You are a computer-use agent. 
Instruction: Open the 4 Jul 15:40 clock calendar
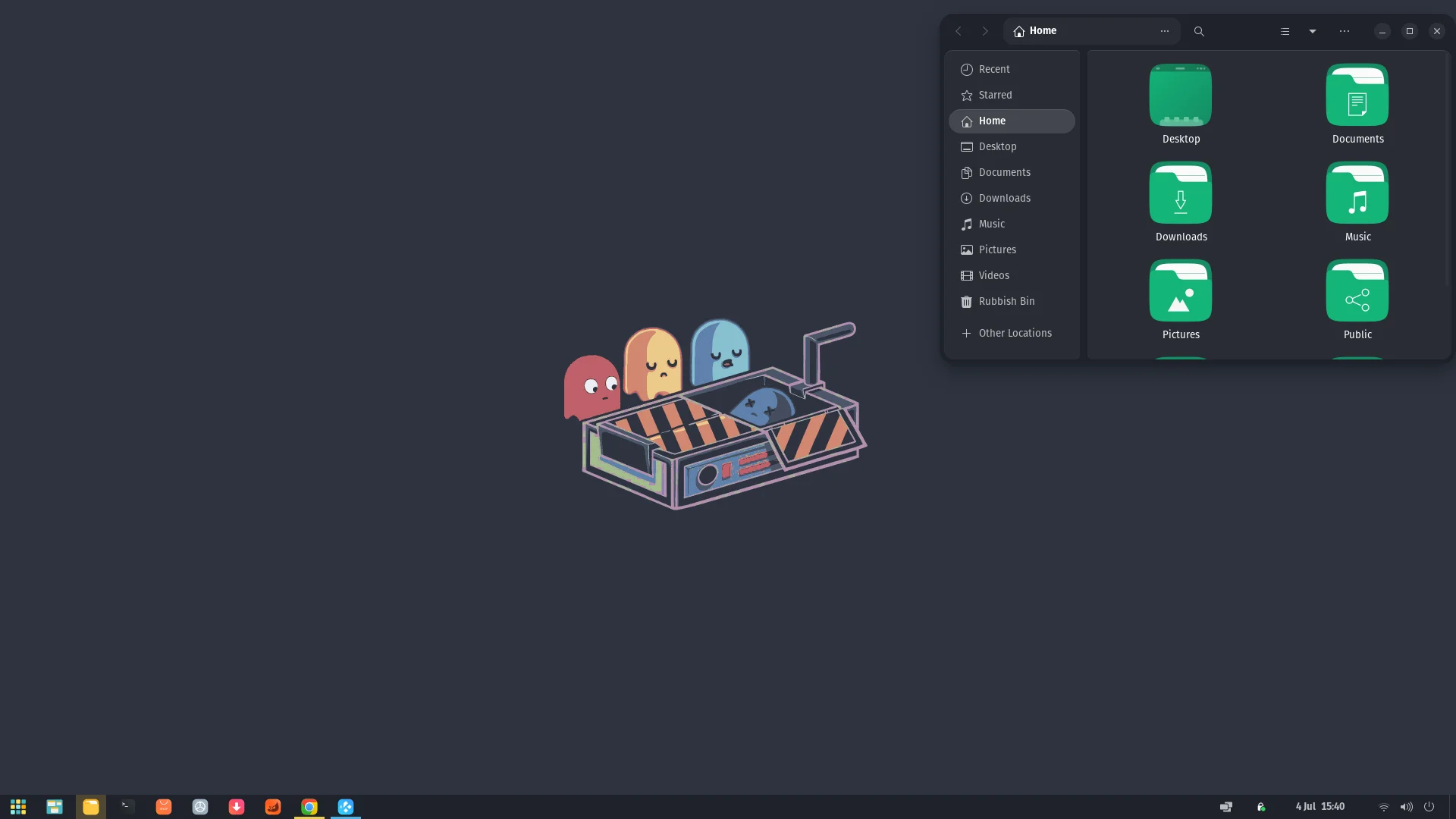(x=1320, y=807)
